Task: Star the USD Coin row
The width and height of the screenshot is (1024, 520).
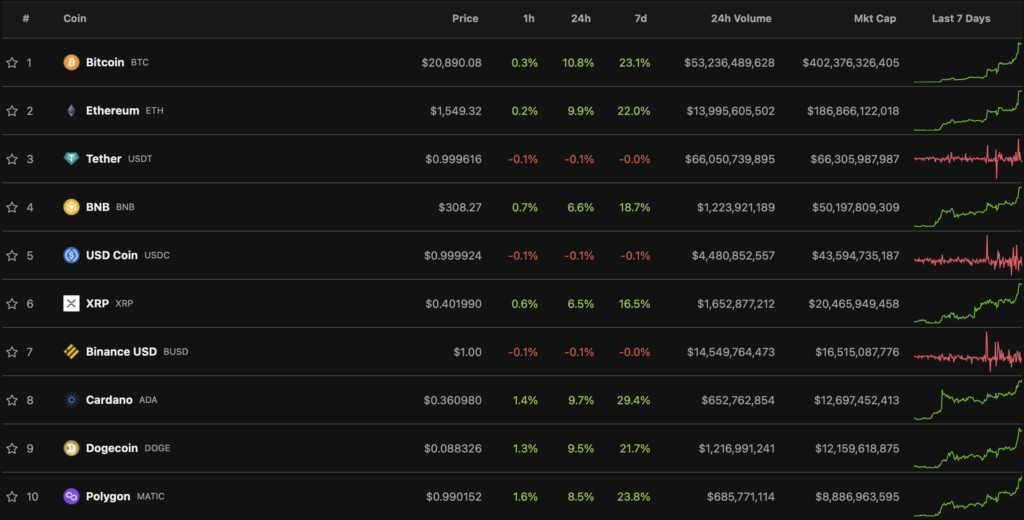Action: [12, 255]
